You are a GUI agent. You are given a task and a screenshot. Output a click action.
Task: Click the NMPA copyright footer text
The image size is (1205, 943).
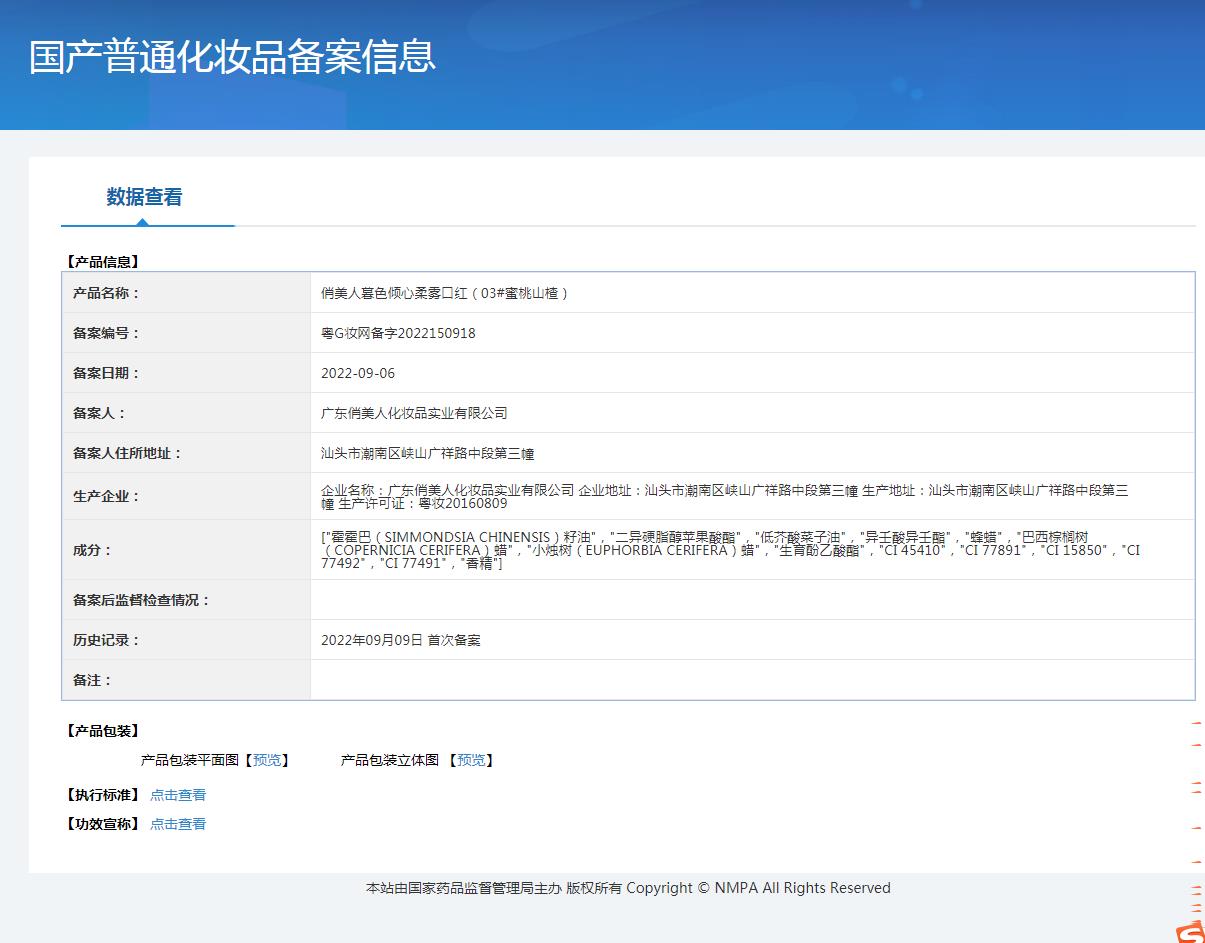coord(628,888)
